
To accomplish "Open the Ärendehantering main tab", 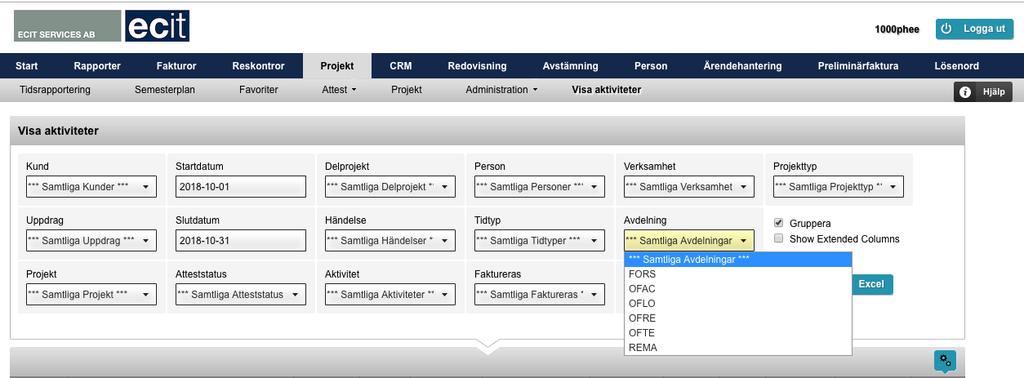I will 743,66.
